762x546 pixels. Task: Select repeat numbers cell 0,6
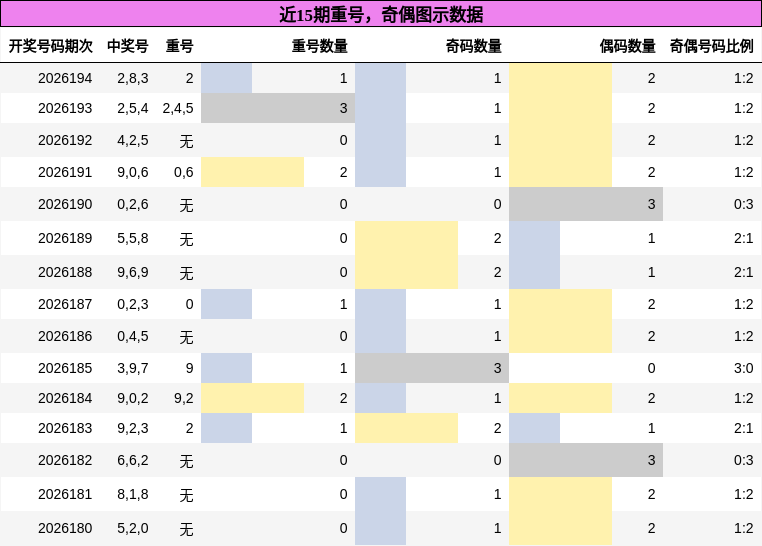click(x=184, y=172)
